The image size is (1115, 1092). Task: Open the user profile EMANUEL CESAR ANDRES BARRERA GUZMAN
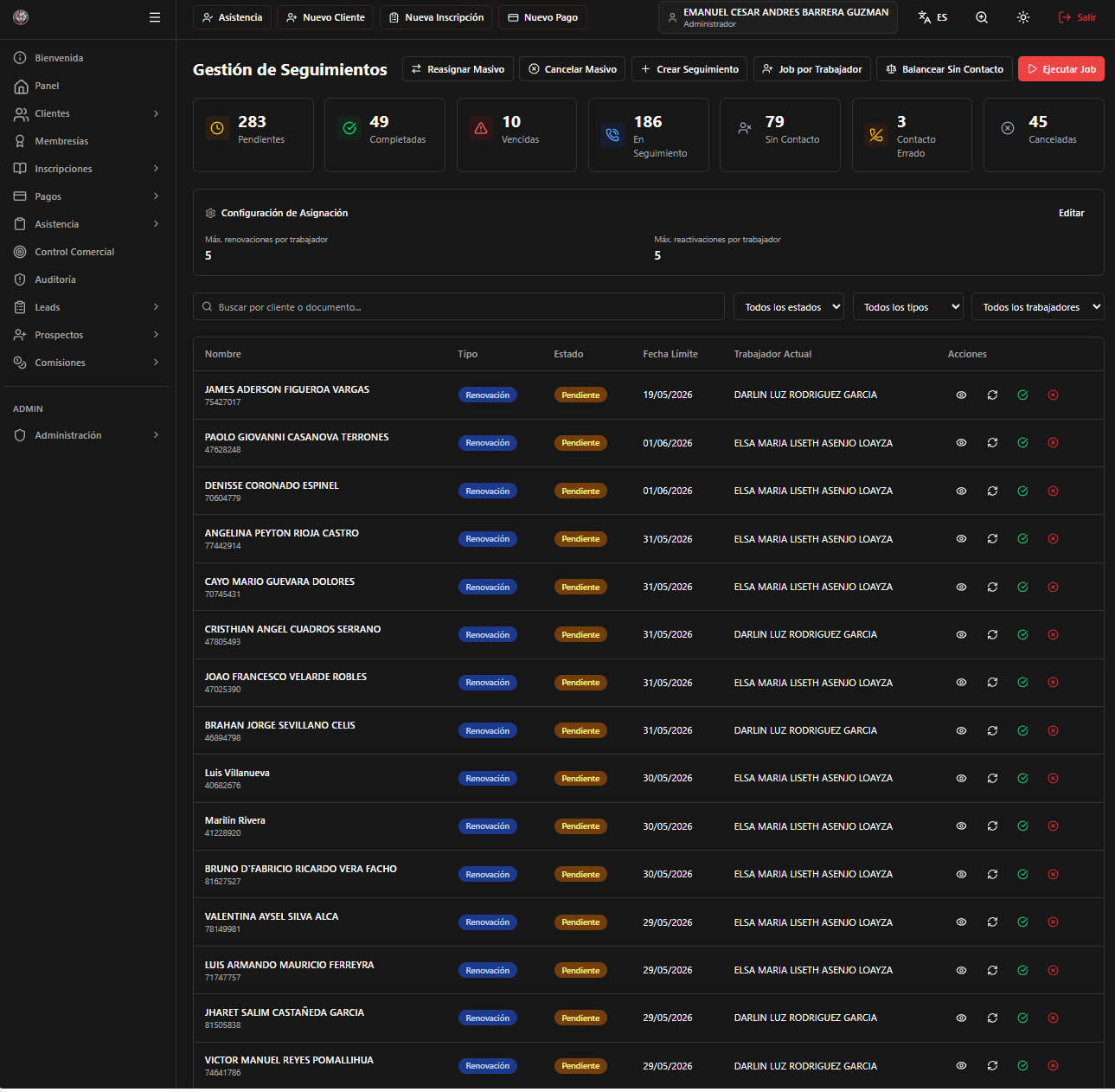(778, 17)
